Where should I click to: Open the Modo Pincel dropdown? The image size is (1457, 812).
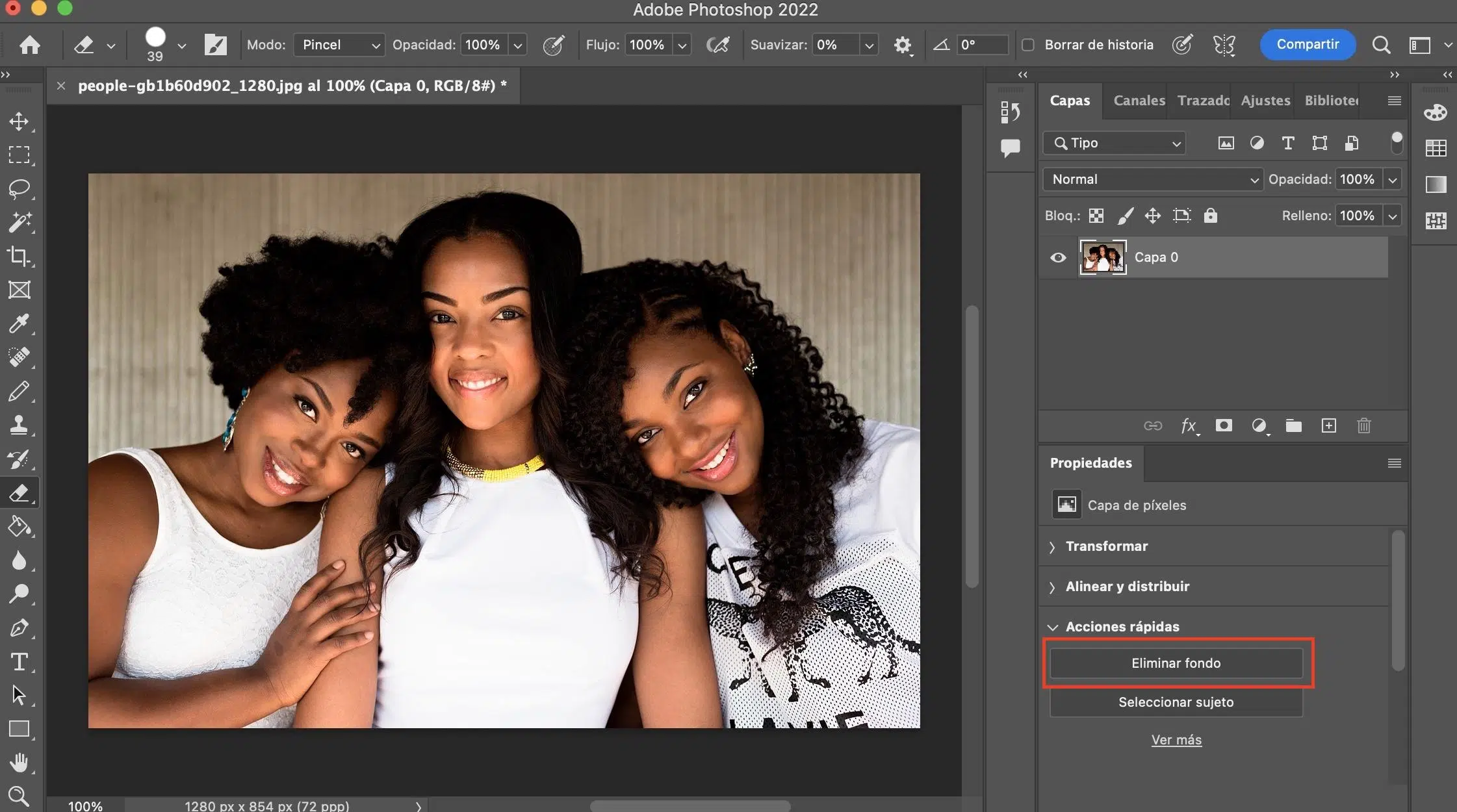[339, 45]
